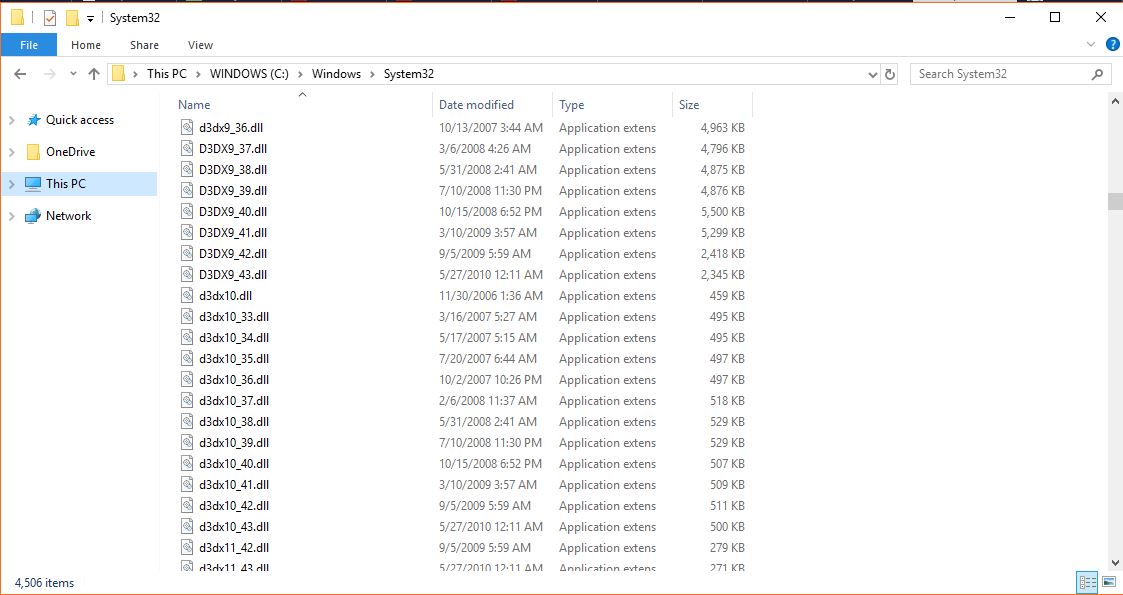Click Windows in the address breadcrumb

click(336, 74)
